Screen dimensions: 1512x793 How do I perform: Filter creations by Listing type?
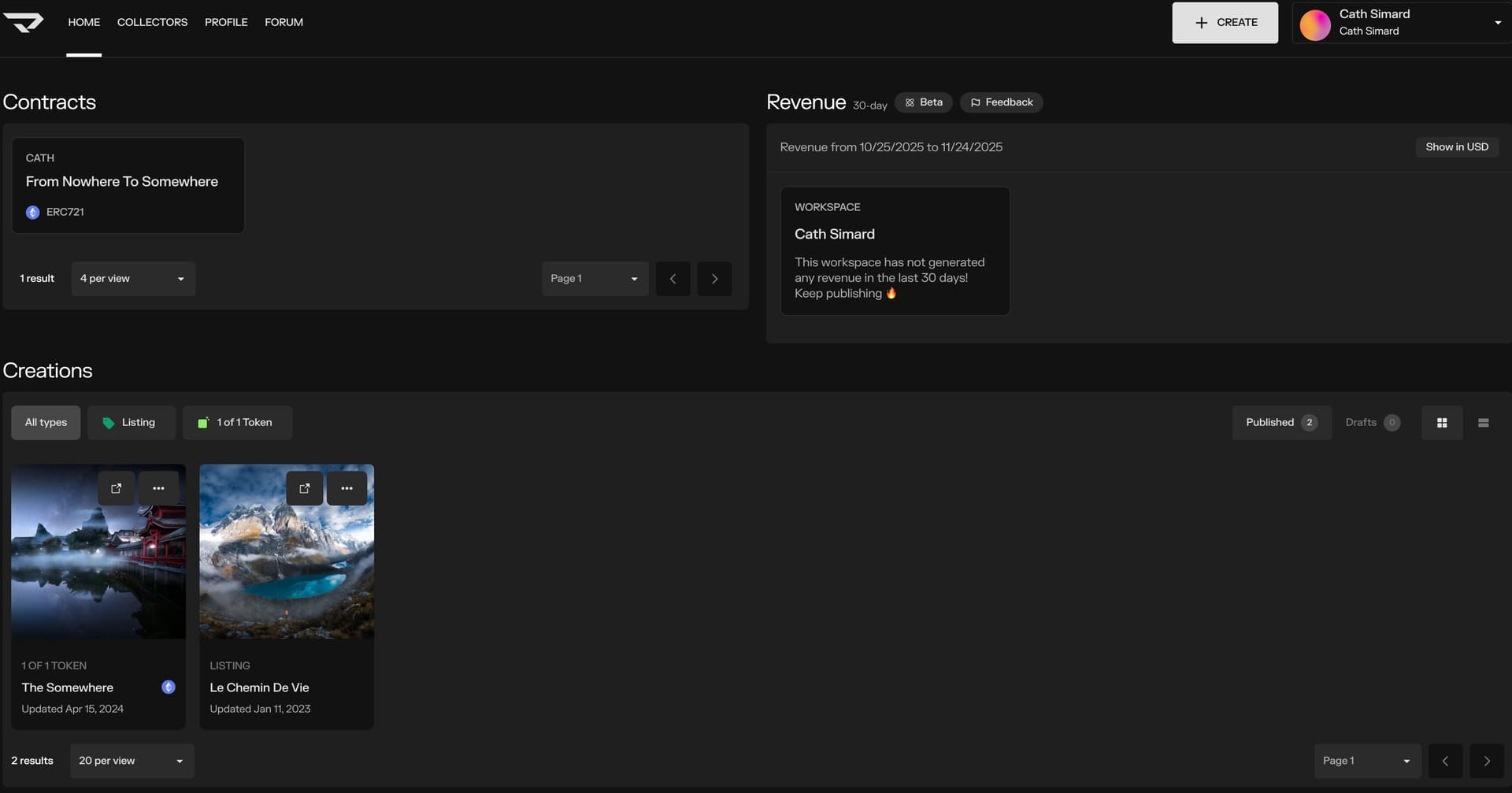129,423
